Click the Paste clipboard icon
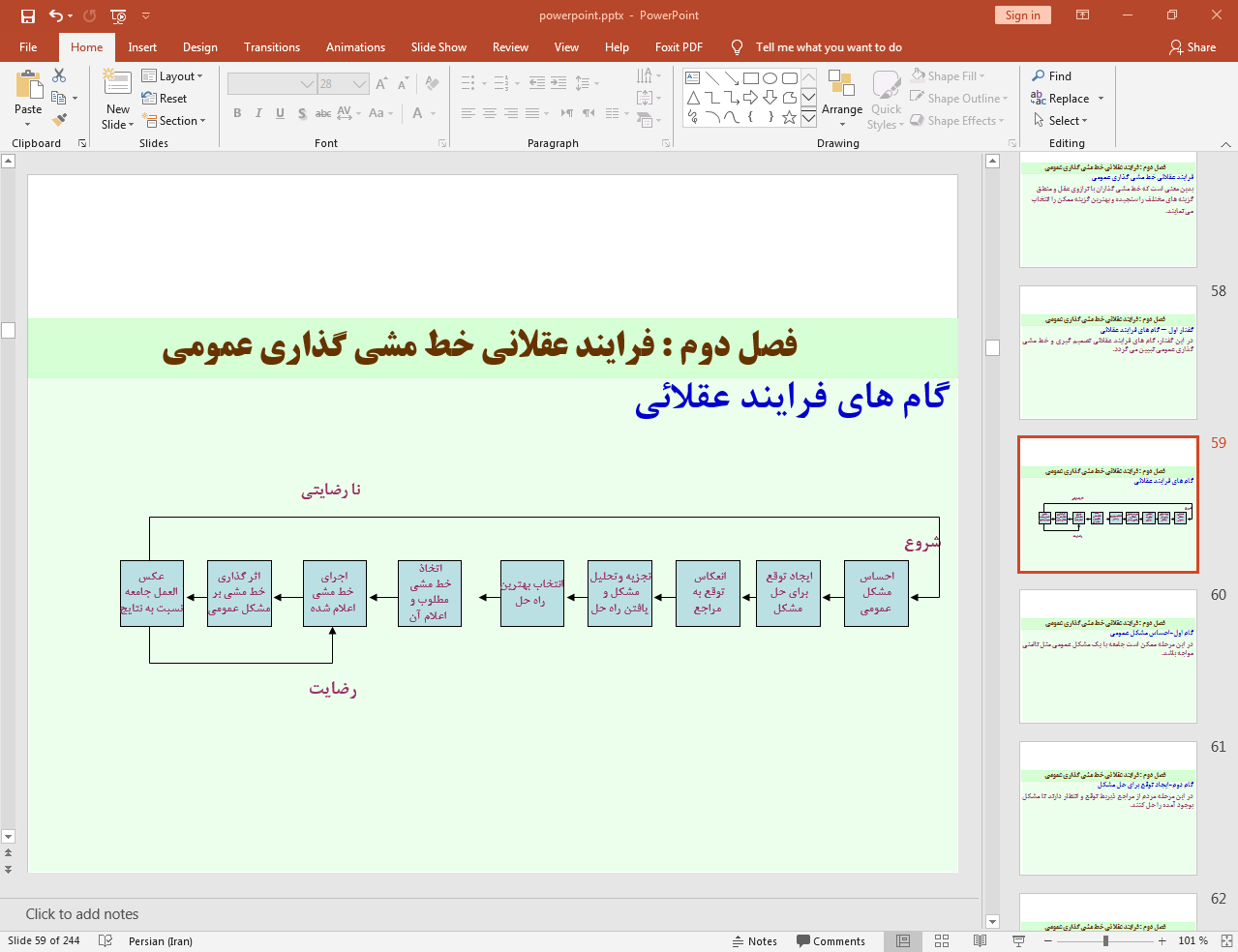This screenshot has width=1238, height=952. (28, 85)
